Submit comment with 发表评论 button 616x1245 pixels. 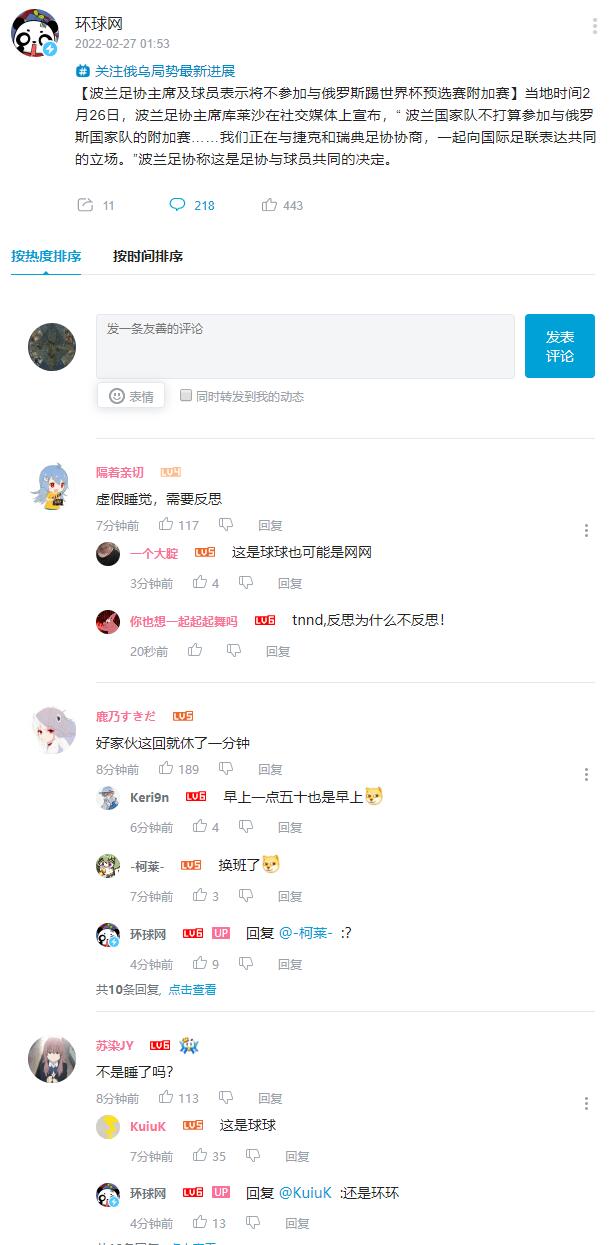pyautogui.click(x=560, y=346)
